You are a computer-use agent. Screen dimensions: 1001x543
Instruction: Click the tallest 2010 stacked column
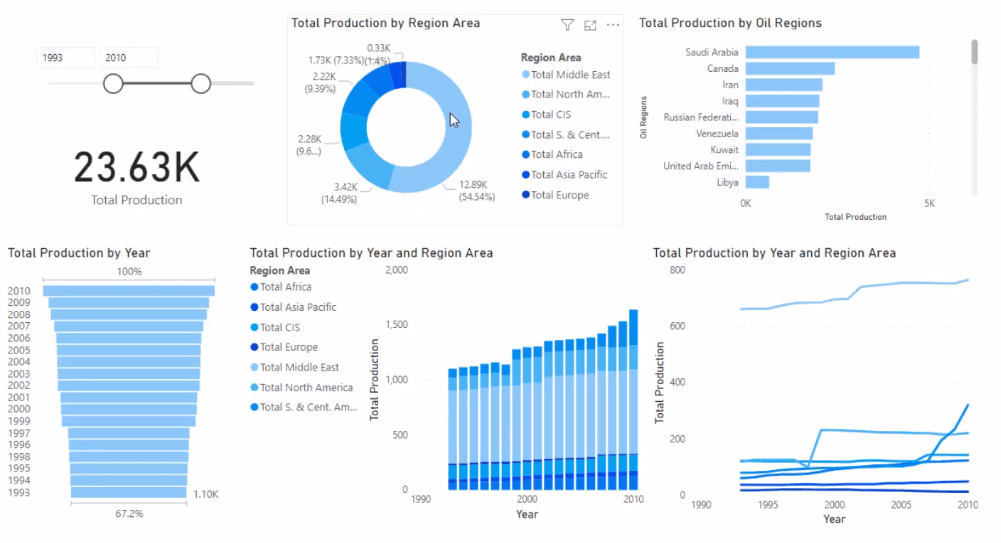(633, 399)
